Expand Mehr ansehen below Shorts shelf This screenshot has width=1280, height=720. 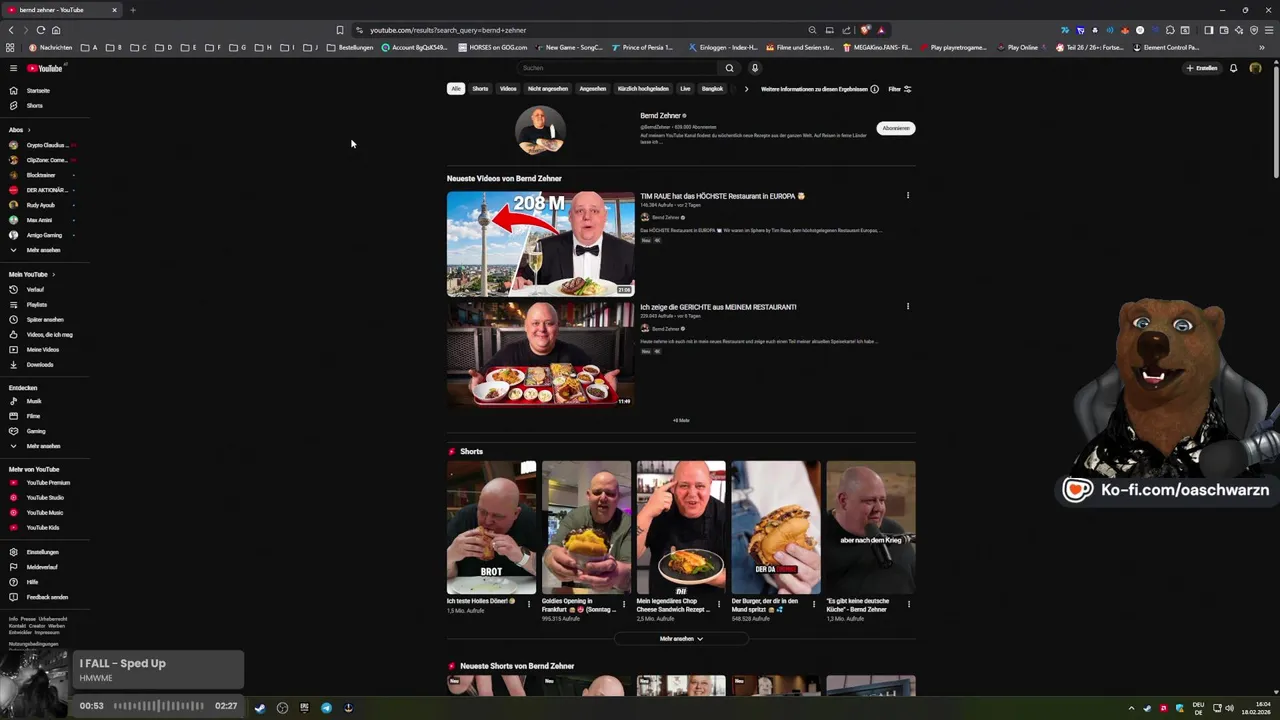click(681, 638)
